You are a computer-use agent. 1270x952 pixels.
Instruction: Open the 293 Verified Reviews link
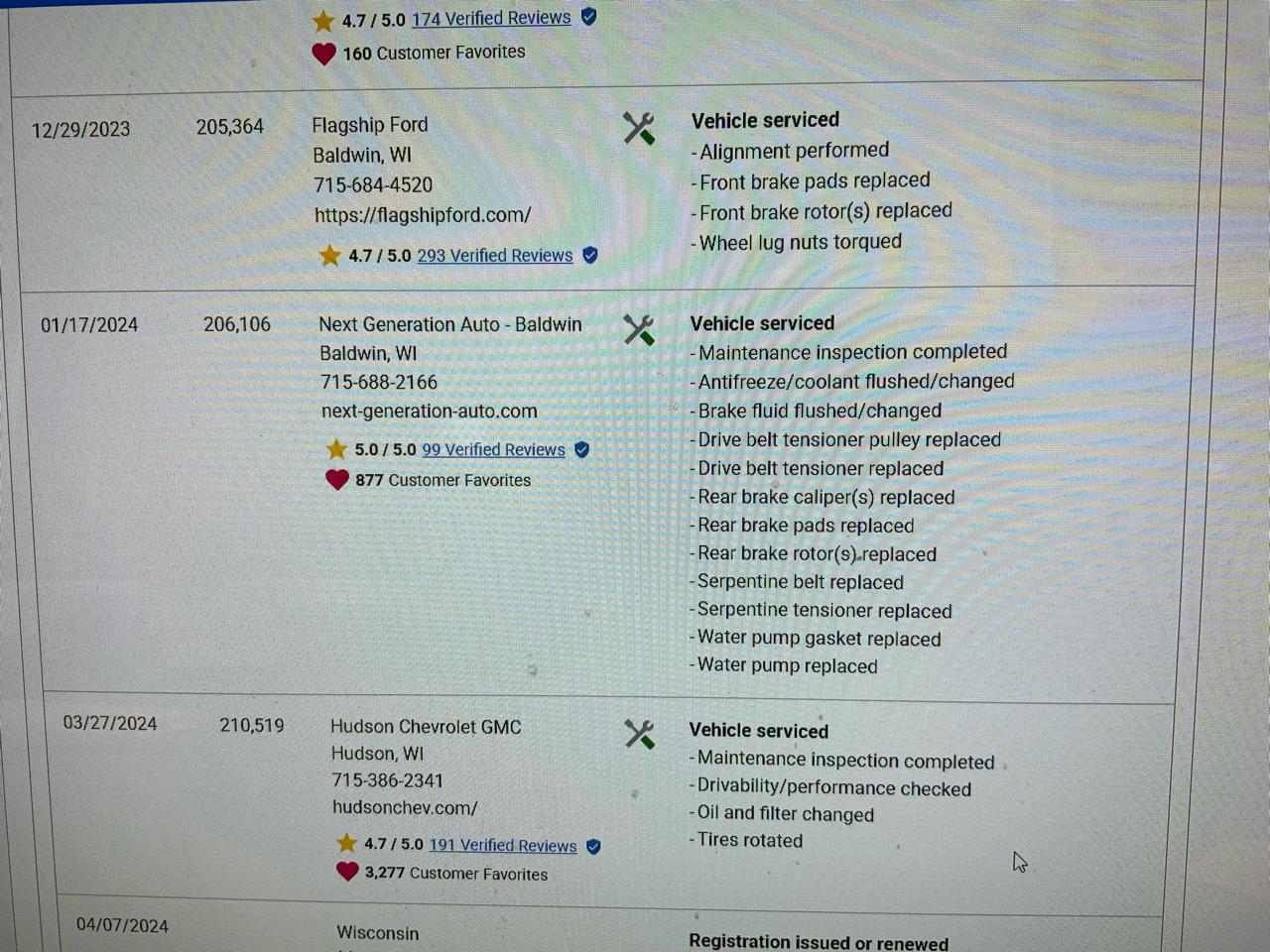click(x=494, y=255)
